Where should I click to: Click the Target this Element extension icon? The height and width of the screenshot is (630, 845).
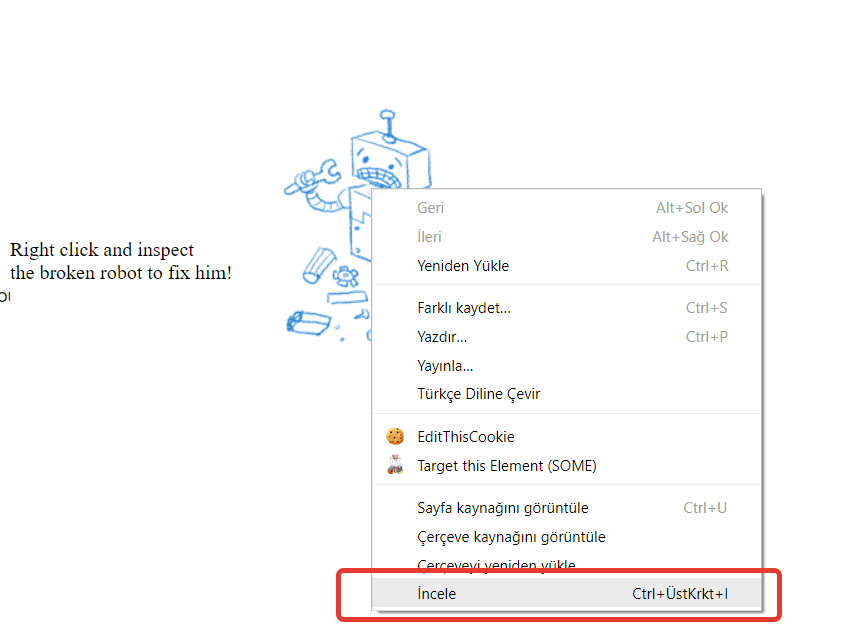[x=395, y=465]
